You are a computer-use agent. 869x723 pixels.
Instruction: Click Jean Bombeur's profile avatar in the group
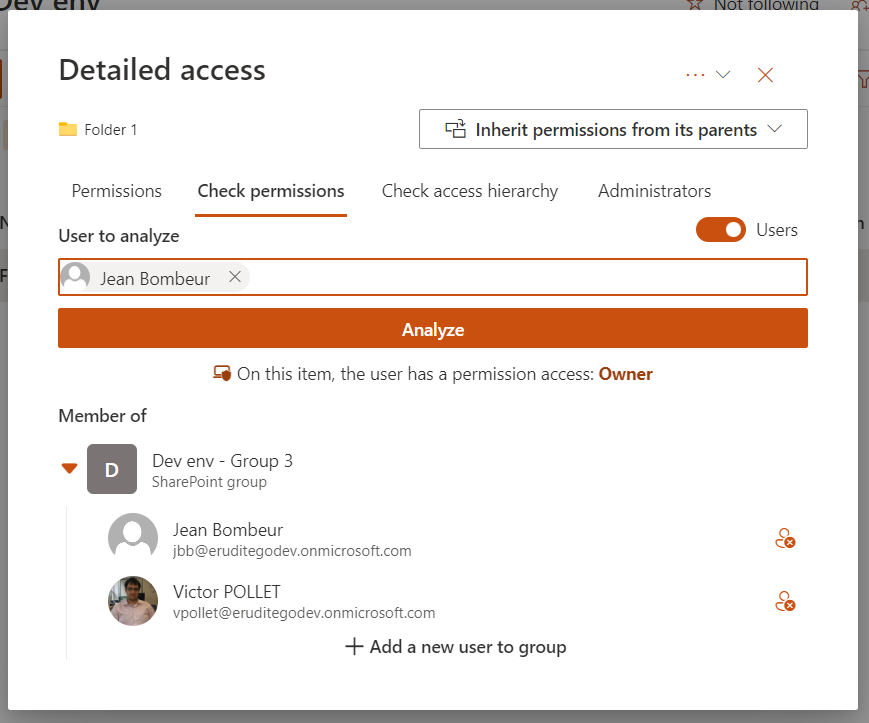[132, 537]
